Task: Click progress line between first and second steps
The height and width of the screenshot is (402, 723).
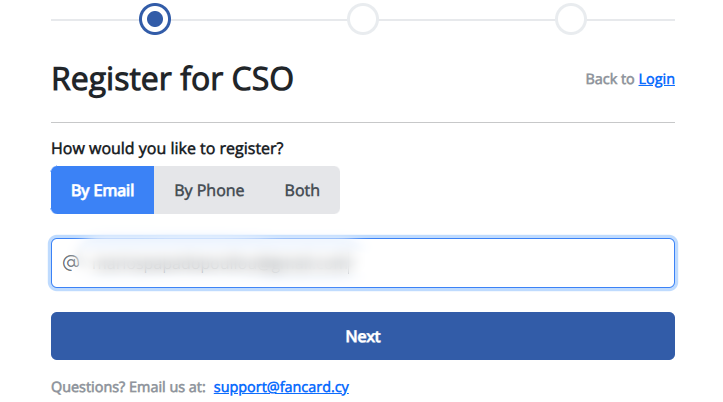Action: coord(259,20)
